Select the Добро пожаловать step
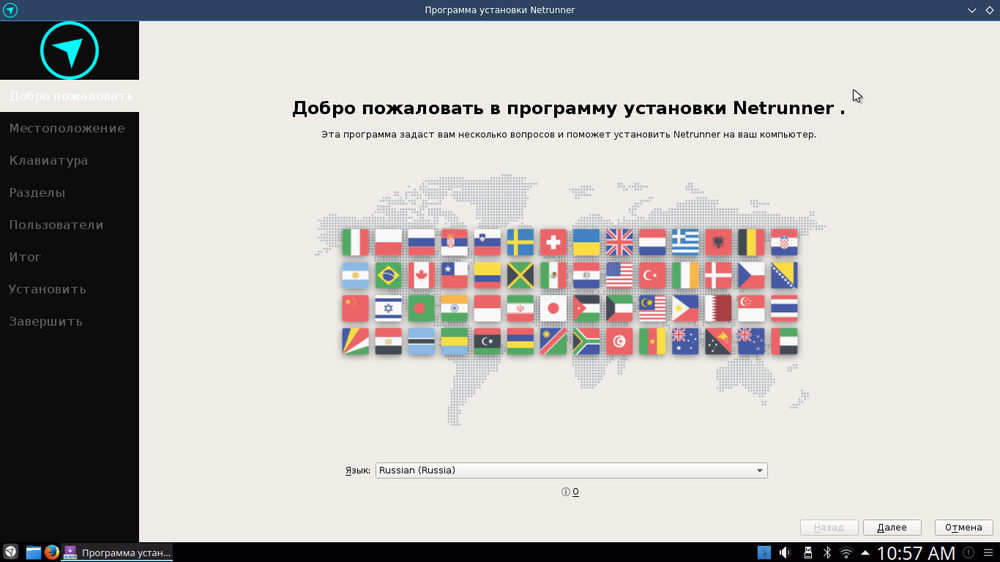The image size is (1000, 562). click(x=70, y=96)
